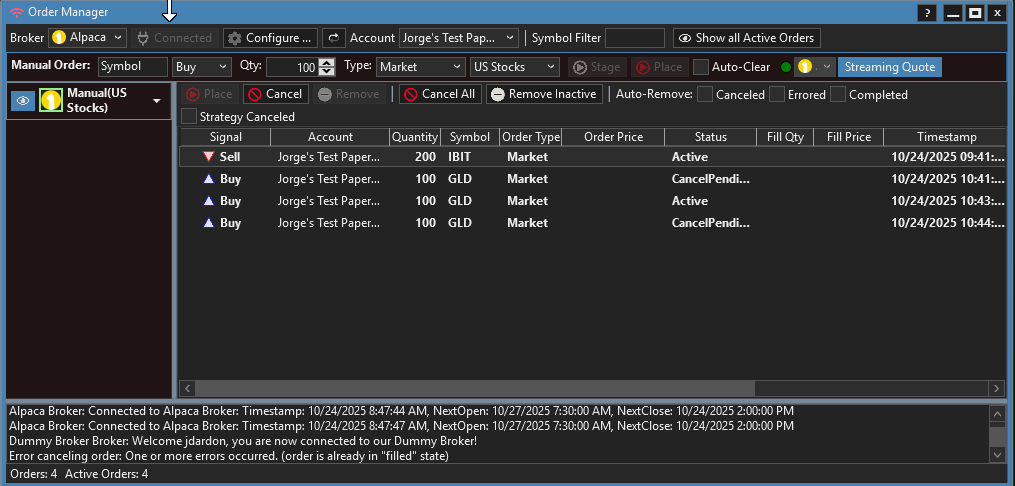Click the Symbol column header
Screen dimensions: 1015x486
(470, 137)
